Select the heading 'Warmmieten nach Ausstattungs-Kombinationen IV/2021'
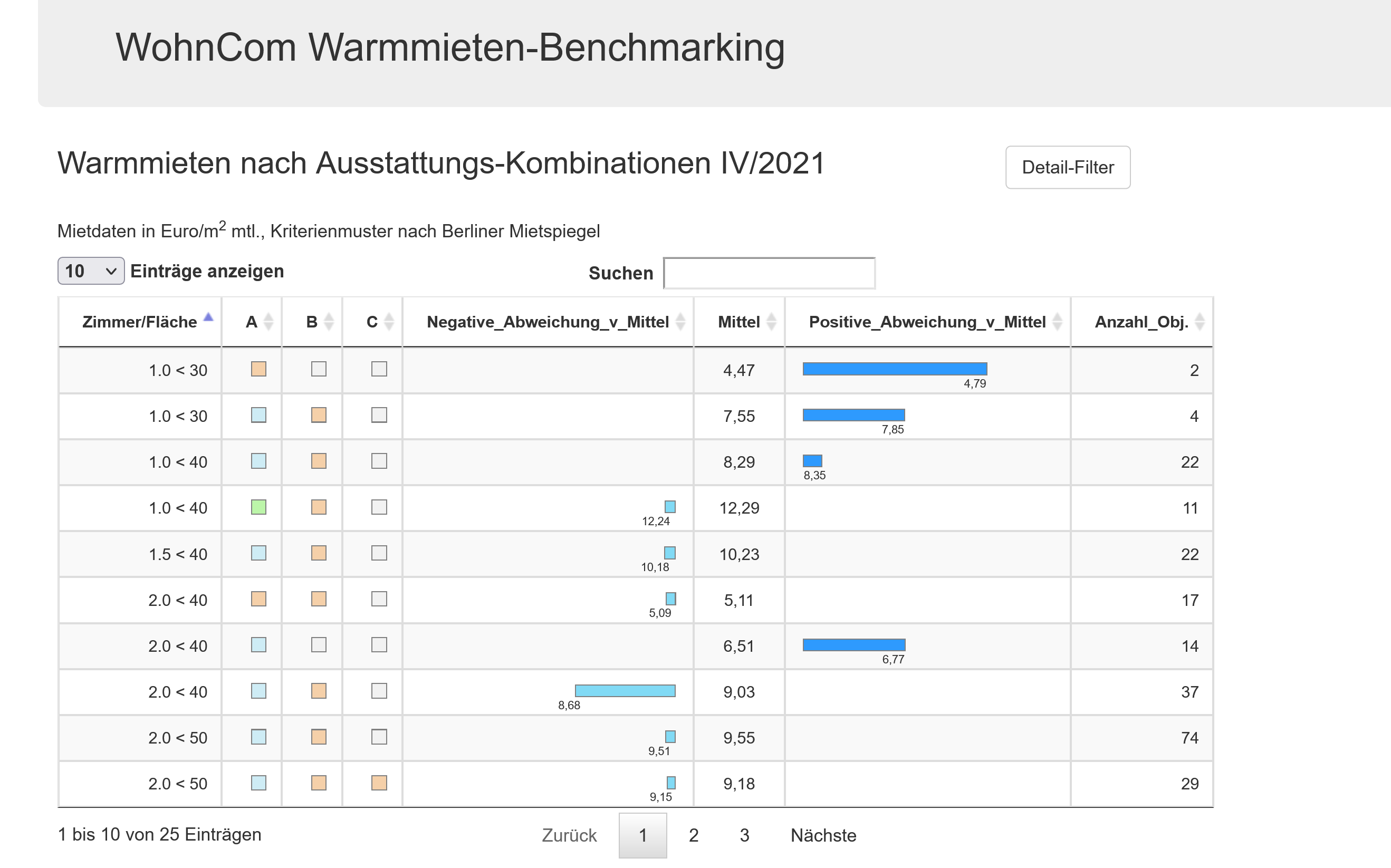Image resolution: width=1391 pixels, height=868 pixels. (x=441, y=163)
